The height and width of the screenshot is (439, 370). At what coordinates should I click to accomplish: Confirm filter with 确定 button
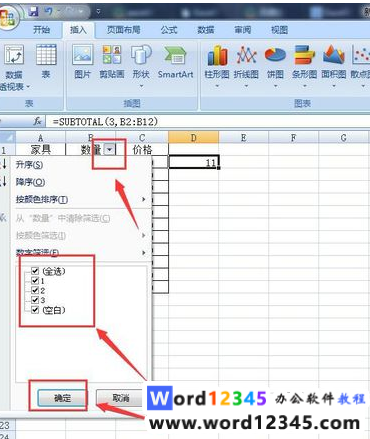click(x=62, y=397)
